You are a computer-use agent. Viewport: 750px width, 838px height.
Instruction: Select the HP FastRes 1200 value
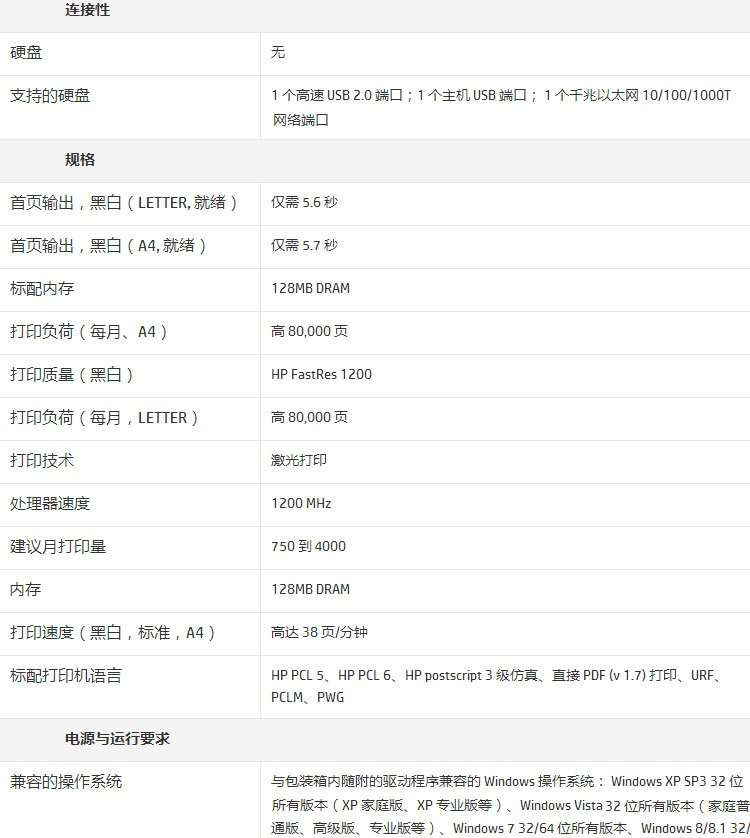coord(321,374)
